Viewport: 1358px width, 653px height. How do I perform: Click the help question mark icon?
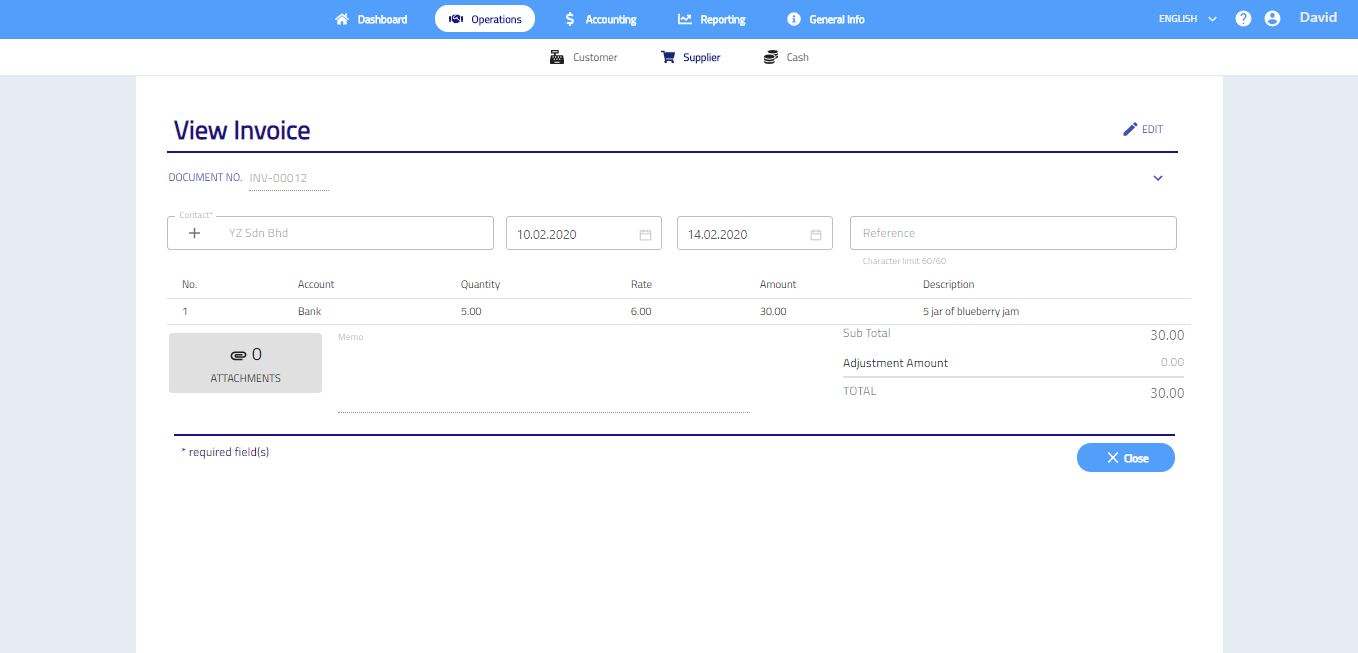(1243, 19)
